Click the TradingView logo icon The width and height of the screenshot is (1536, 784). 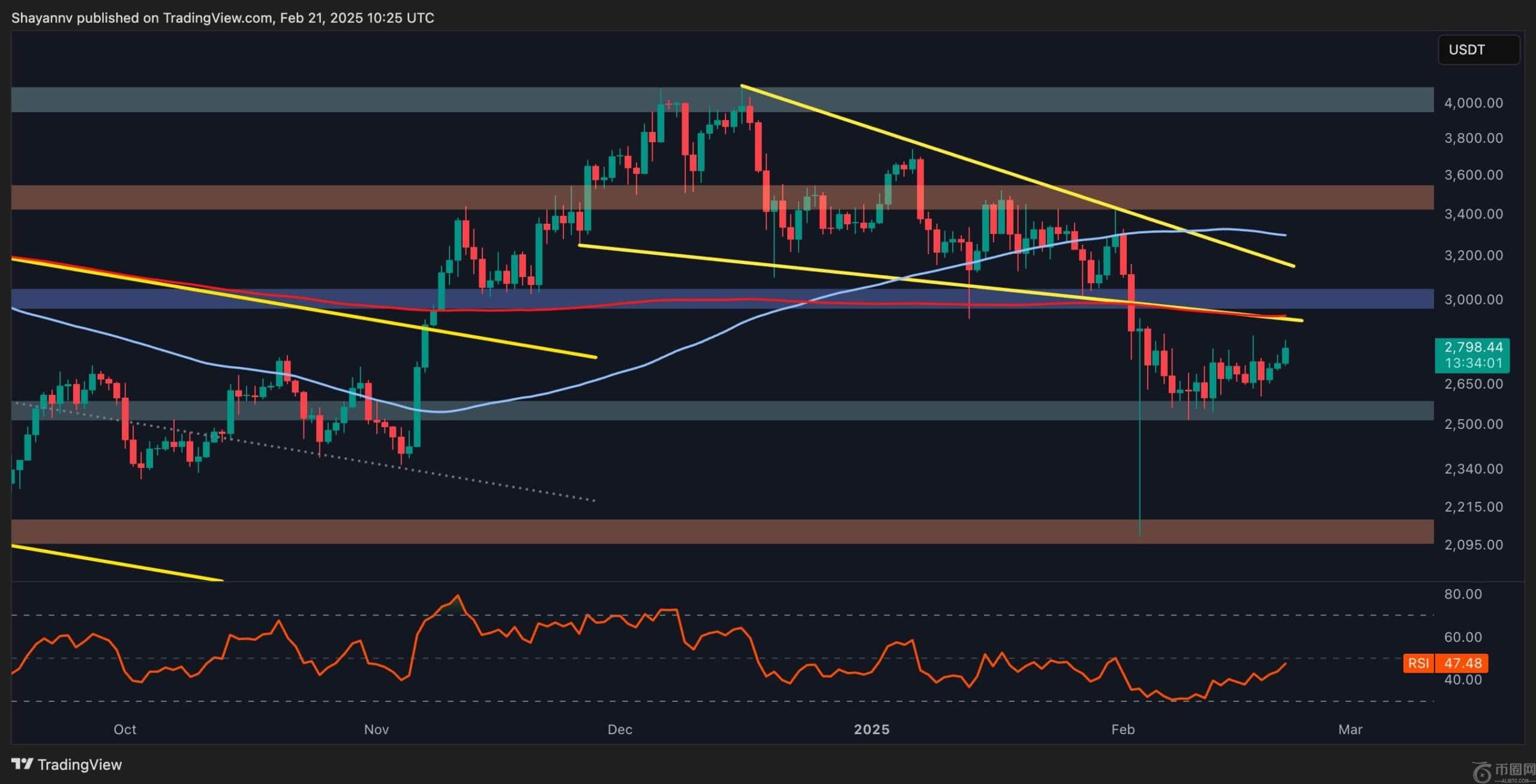click(x=22, y=764)
